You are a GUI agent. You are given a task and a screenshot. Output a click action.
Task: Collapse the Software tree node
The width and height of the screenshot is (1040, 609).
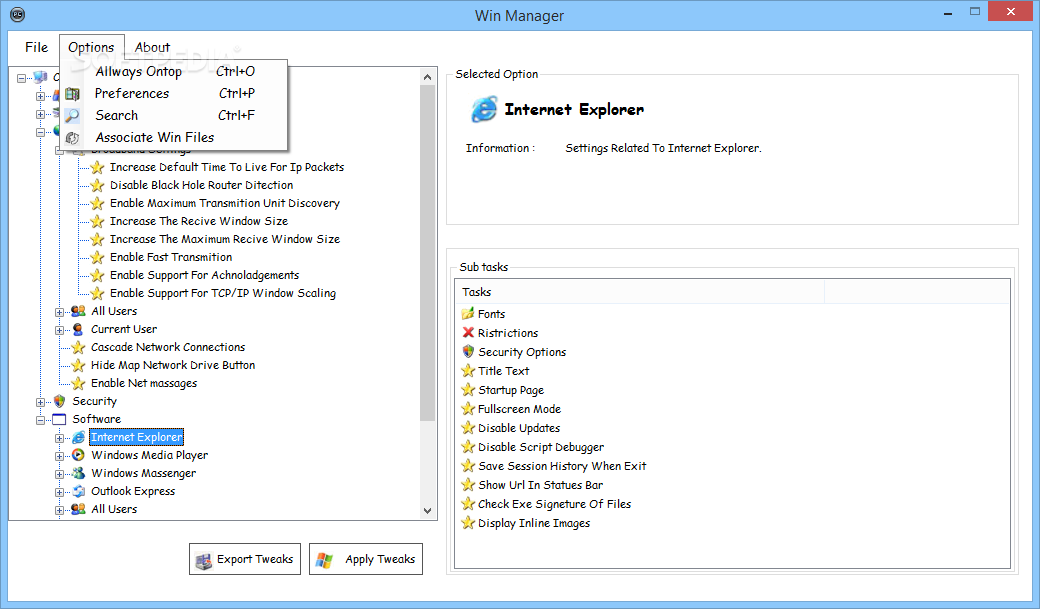(40, 420)
